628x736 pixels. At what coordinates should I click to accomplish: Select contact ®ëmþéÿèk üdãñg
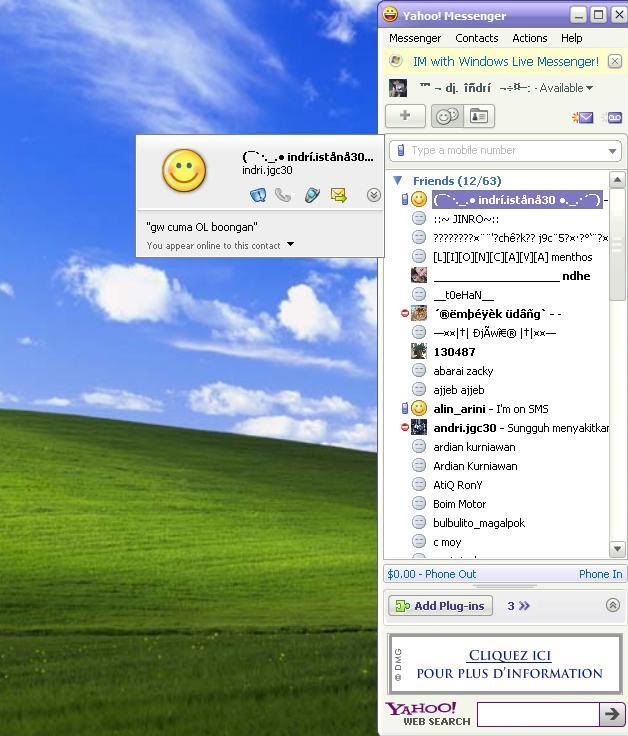coord(497,314)
